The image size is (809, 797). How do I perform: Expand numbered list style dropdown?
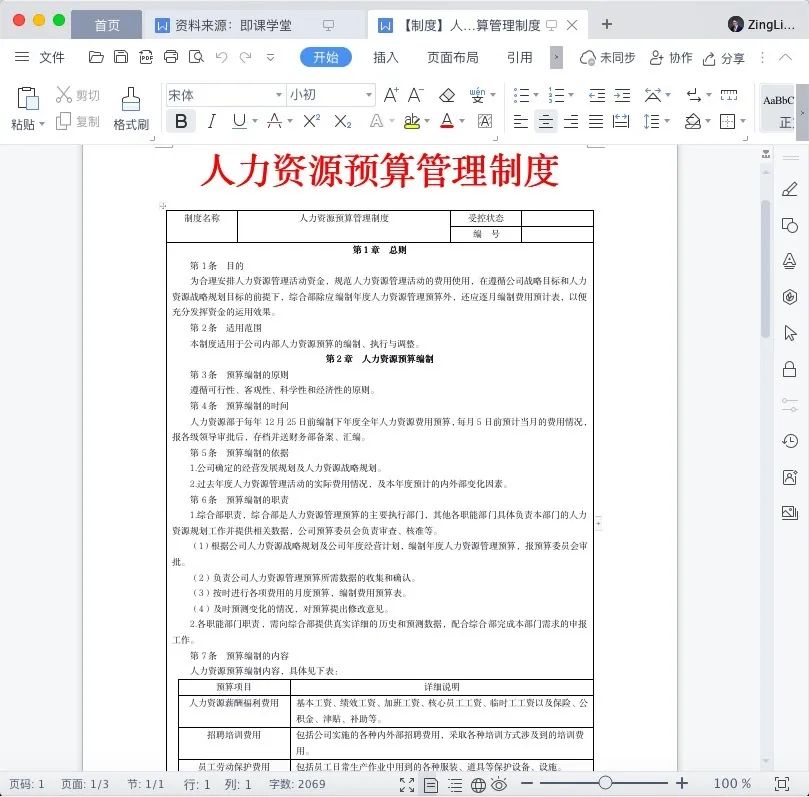point(571,95)
